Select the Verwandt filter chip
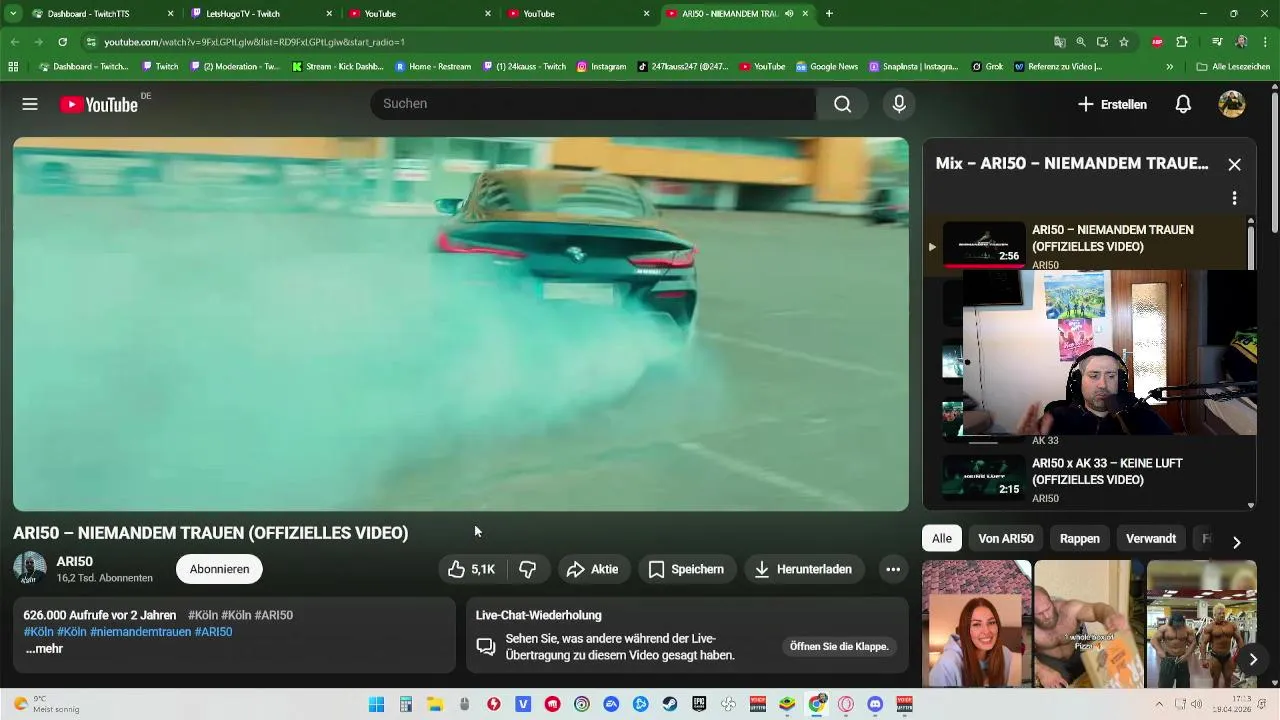This screenshot has height=720, width=1280. point(1150,538)
